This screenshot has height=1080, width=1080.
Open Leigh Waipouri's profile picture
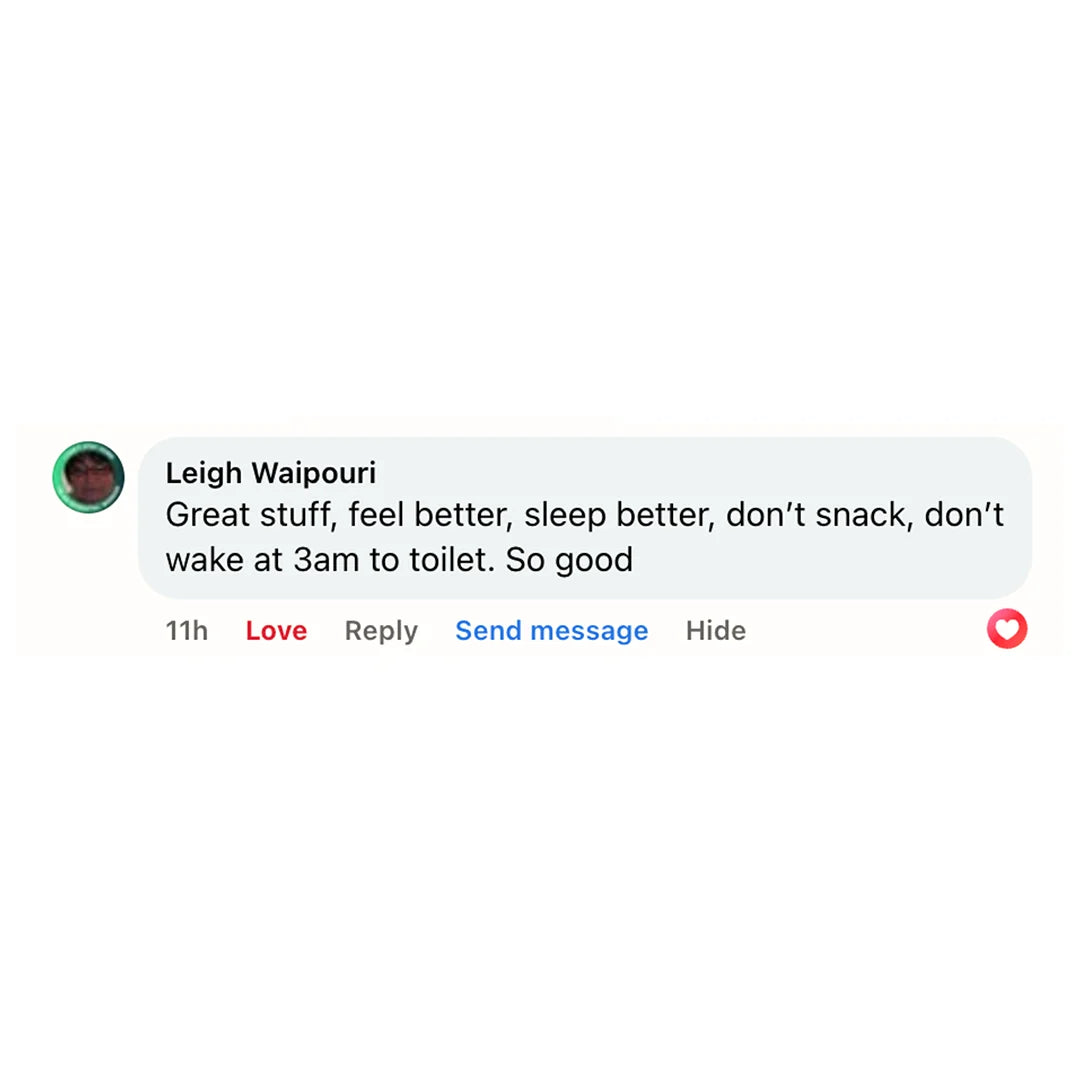point(88,477)
